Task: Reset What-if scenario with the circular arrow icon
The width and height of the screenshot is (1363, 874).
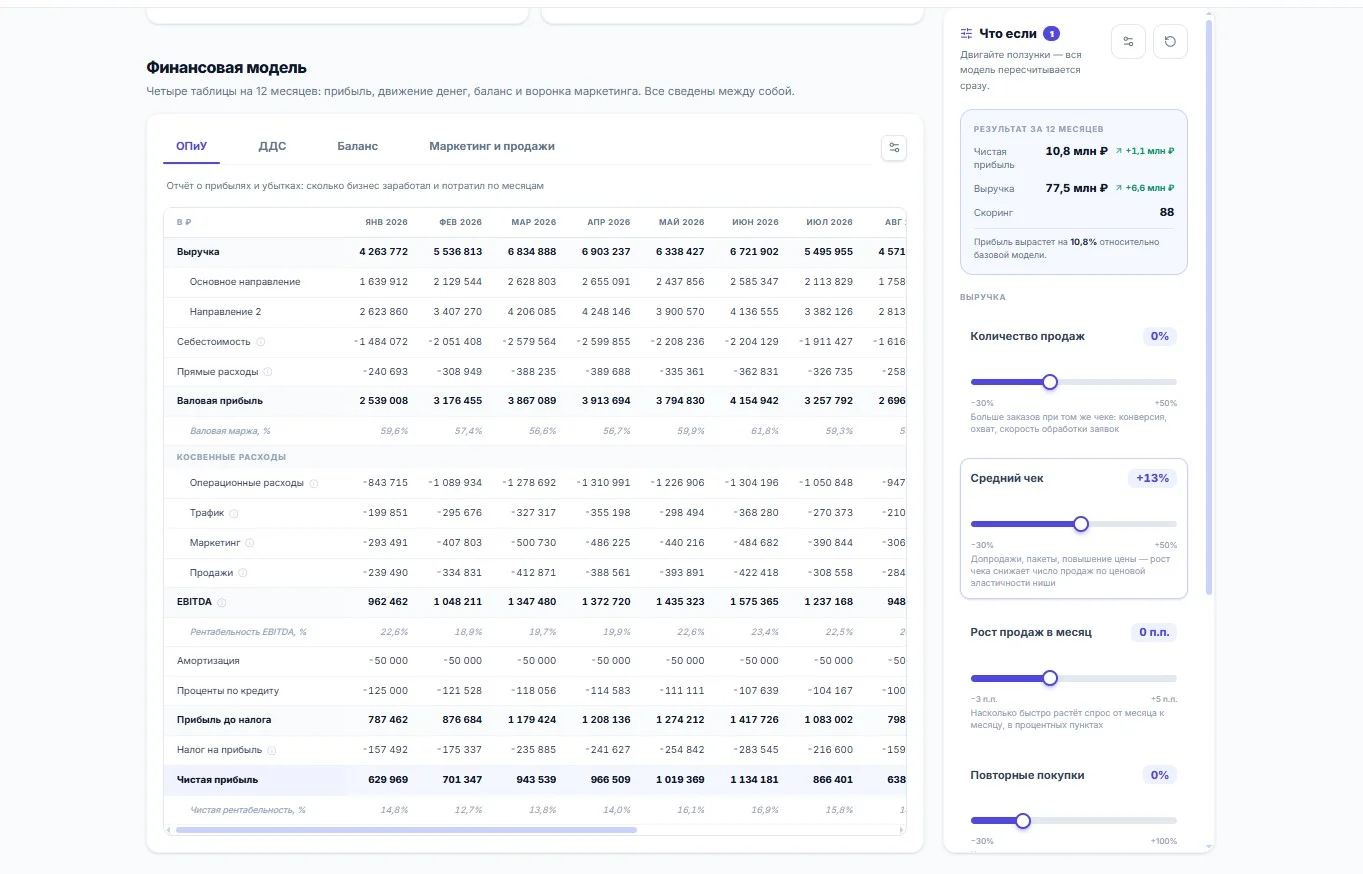Action: tap(1170, 41)
